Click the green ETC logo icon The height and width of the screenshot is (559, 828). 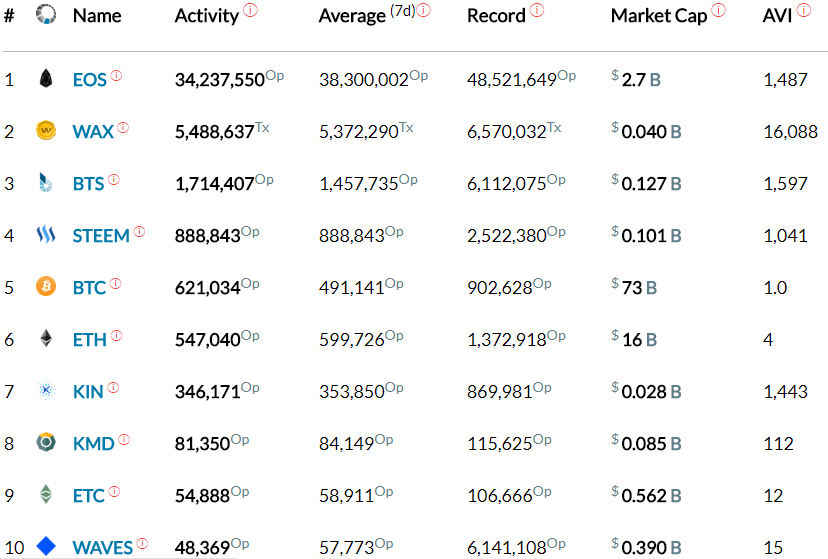(x=46, y=494)
